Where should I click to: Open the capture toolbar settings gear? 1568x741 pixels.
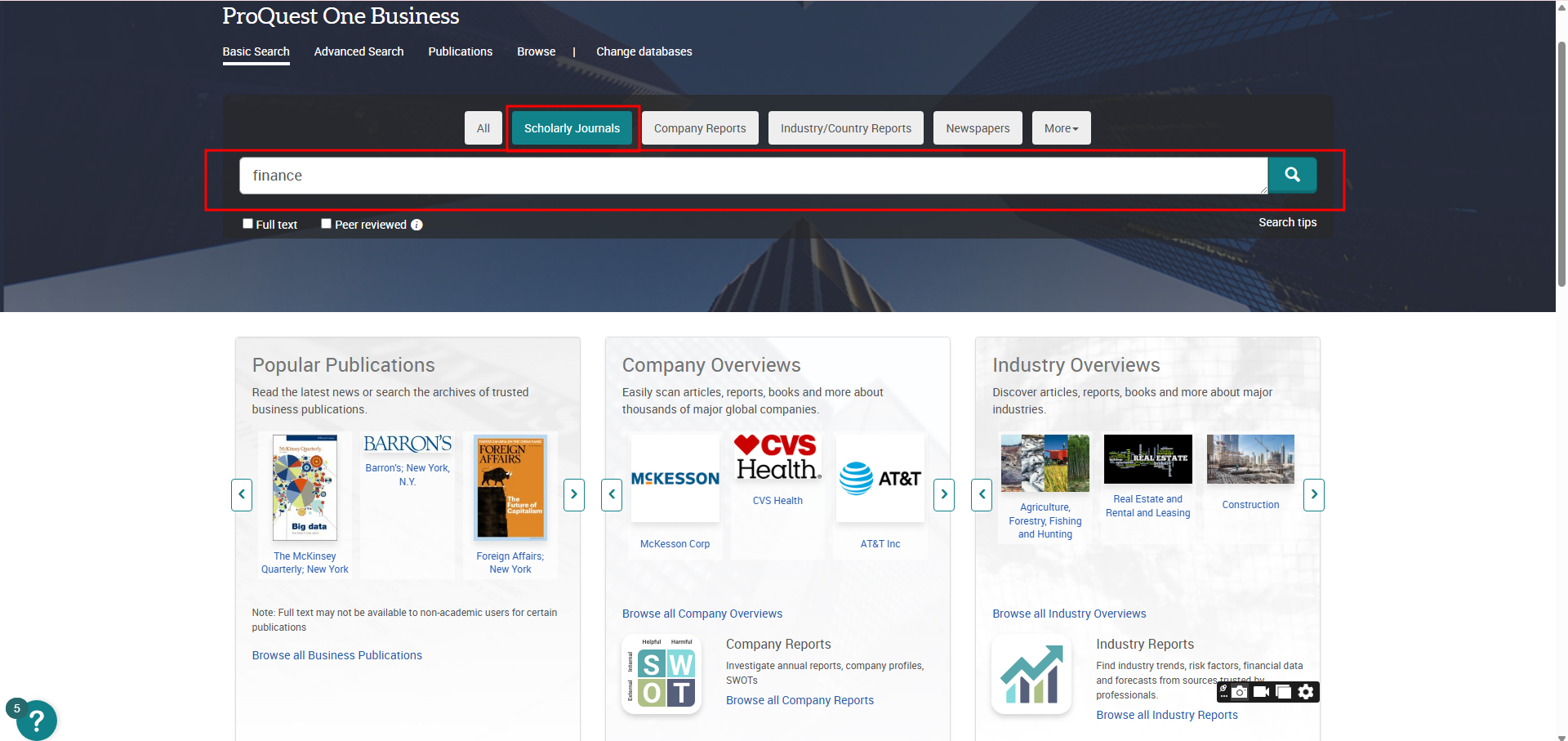(1306, 692)
